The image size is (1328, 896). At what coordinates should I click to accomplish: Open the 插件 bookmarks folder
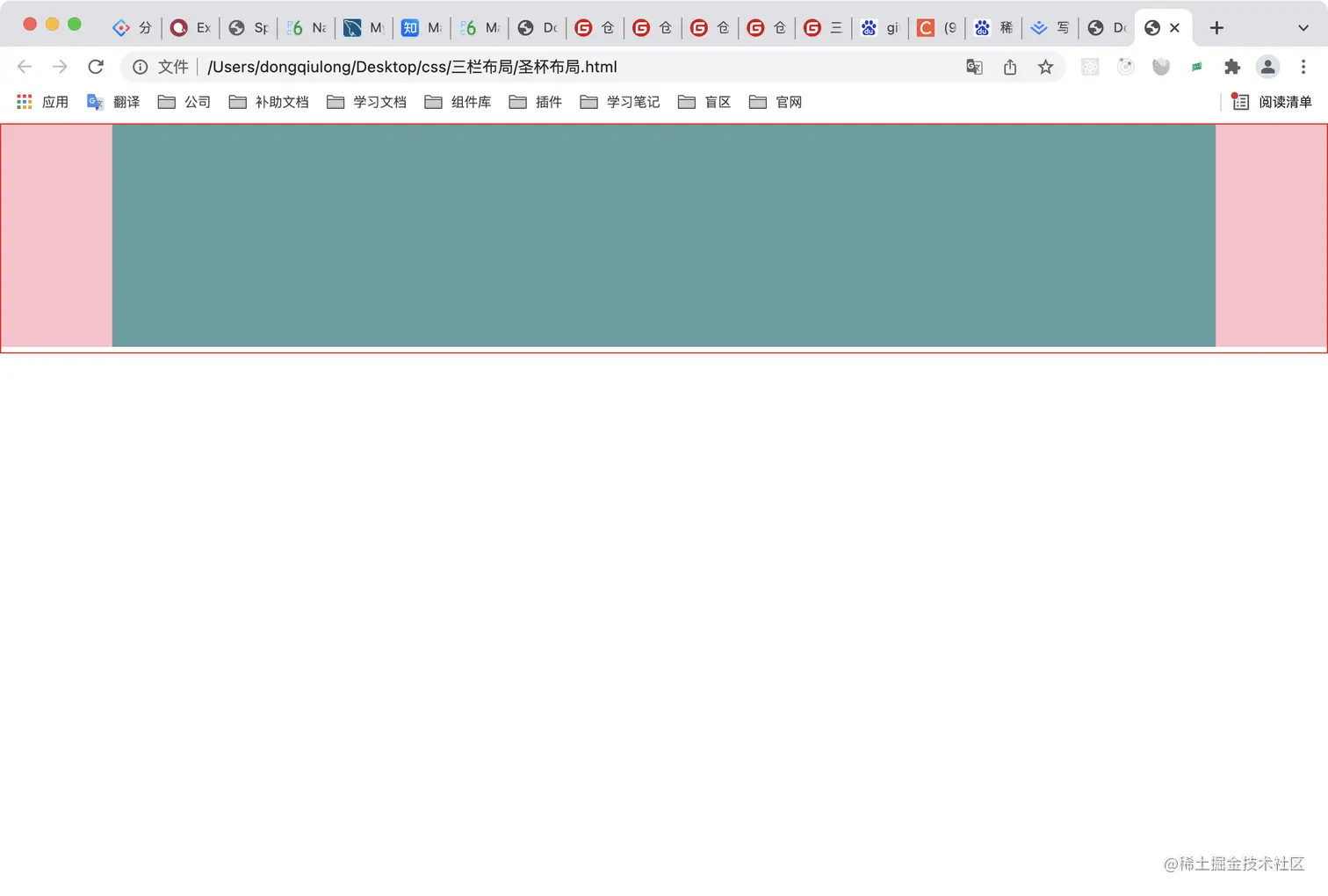point(535,102)
